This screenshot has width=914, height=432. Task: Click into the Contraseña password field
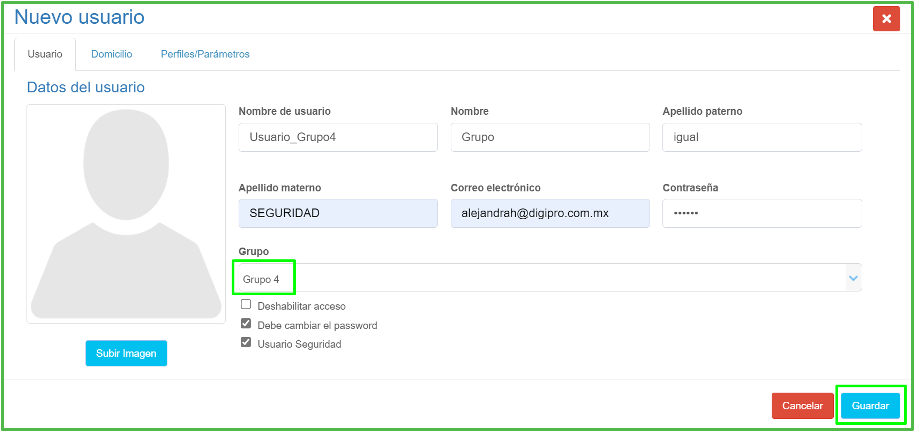761,213
